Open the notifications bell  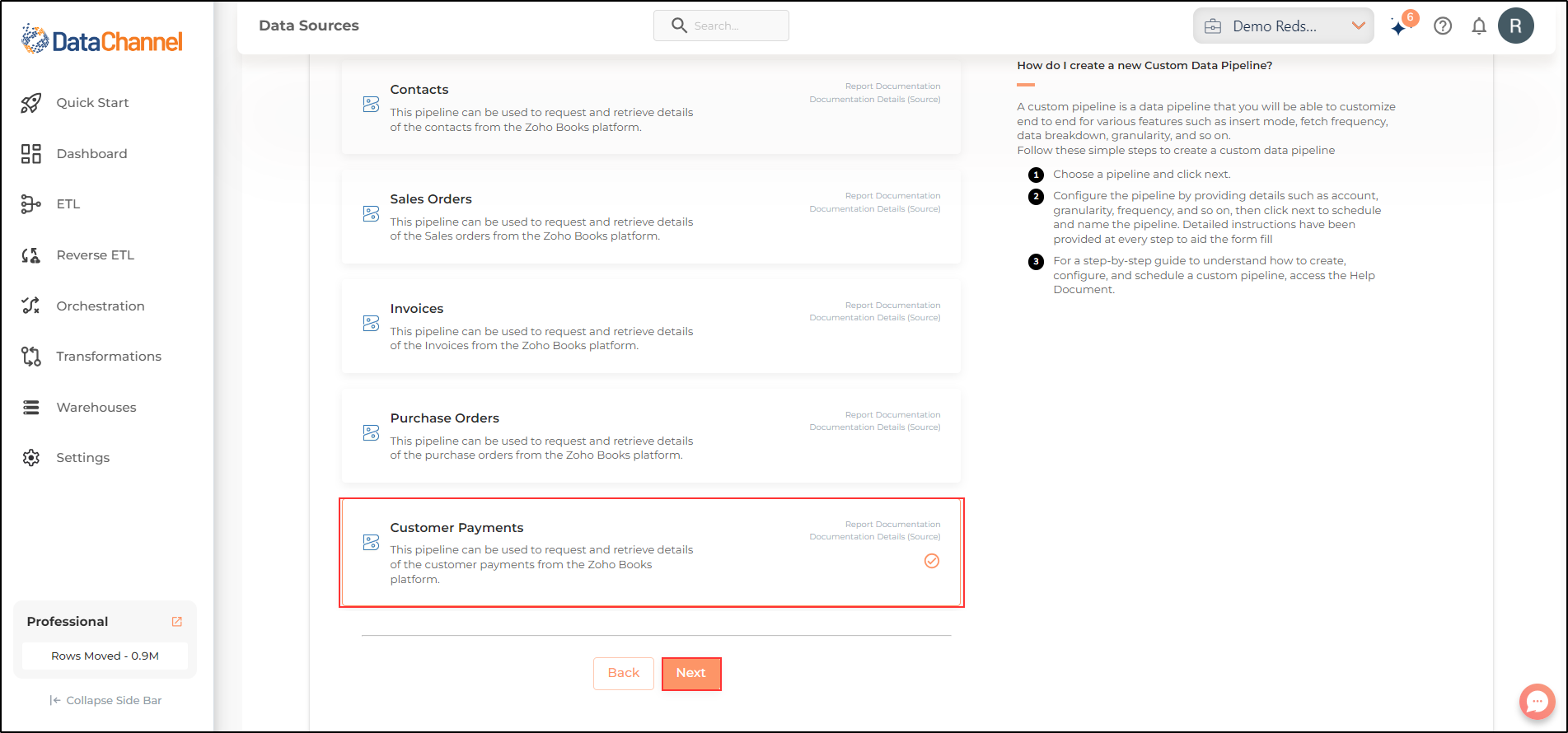point(1479,26)
